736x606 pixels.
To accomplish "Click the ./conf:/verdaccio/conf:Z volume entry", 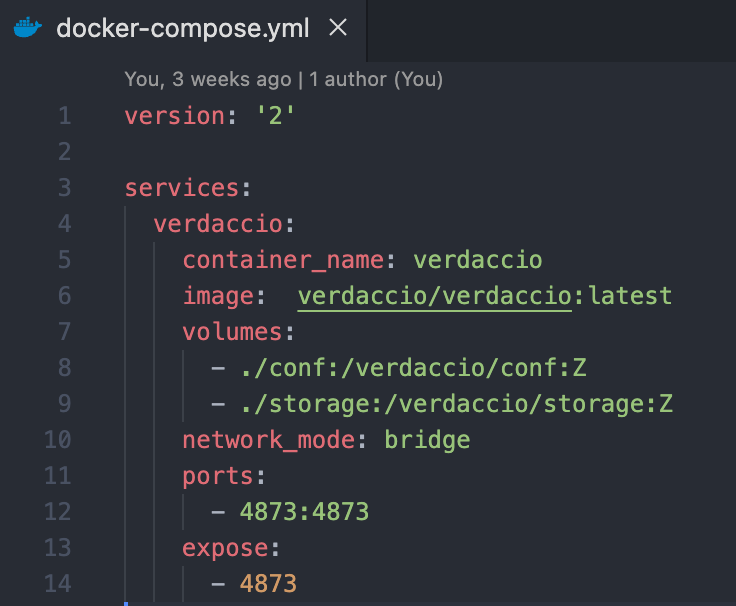I will [x=413, y=368].
